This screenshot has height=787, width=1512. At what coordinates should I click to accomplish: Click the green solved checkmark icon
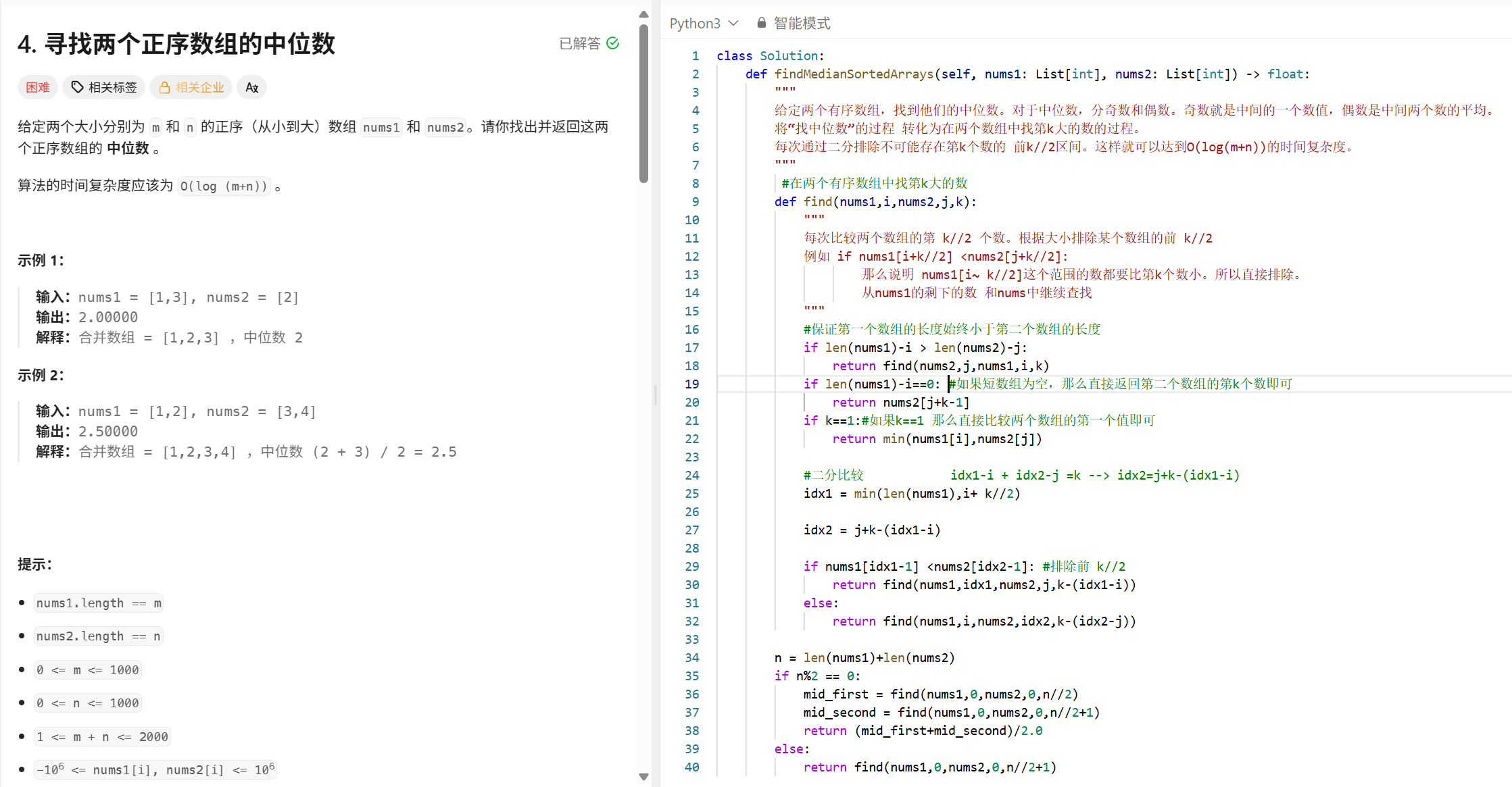pos(613,43)
